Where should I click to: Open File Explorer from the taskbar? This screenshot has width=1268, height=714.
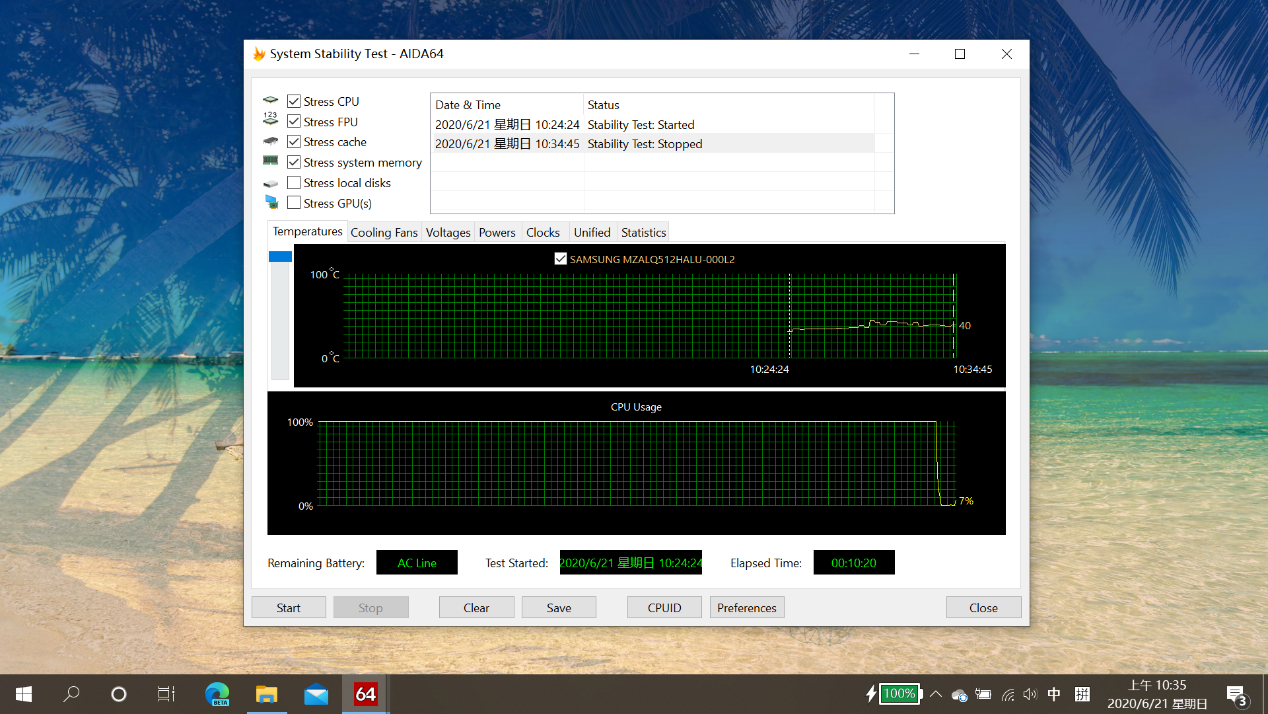coord(266,693)
